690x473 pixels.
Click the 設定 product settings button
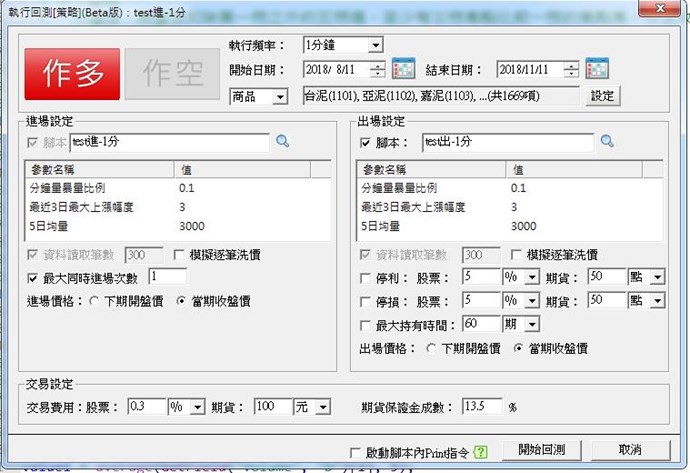point(603,96)
